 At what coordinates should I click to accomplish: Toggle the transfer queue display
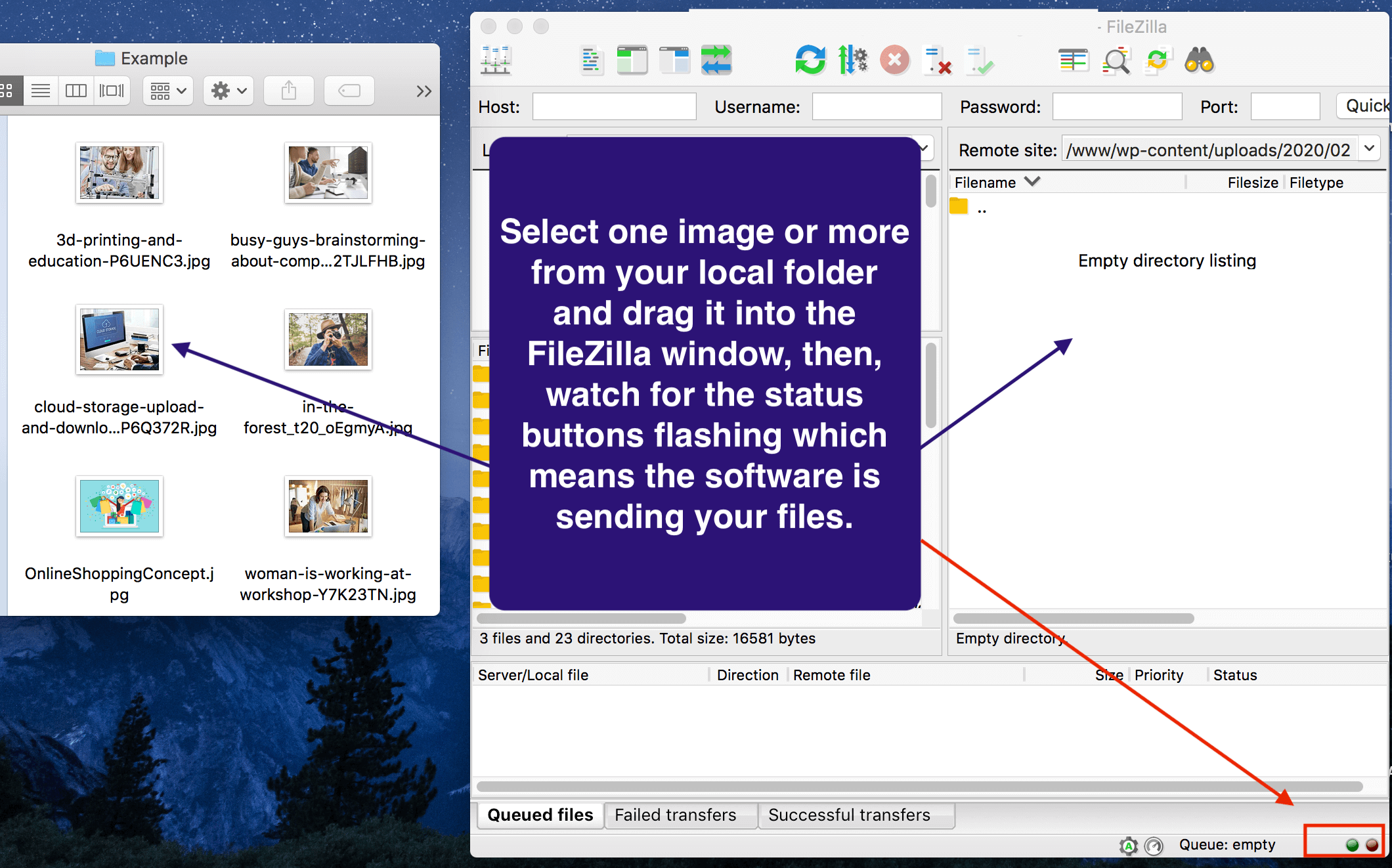716,60
